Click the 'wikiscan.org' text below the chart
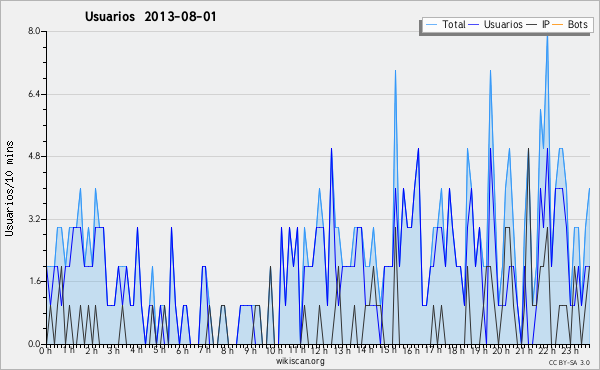 pyautogui.click(x=300, y=360)
